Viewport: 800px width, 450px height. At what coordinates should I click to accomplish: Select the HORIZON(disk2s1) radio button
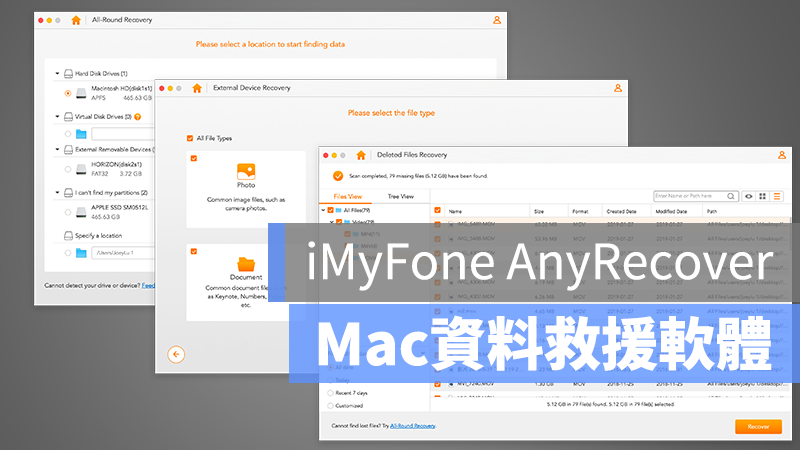[x=68, y=169]
